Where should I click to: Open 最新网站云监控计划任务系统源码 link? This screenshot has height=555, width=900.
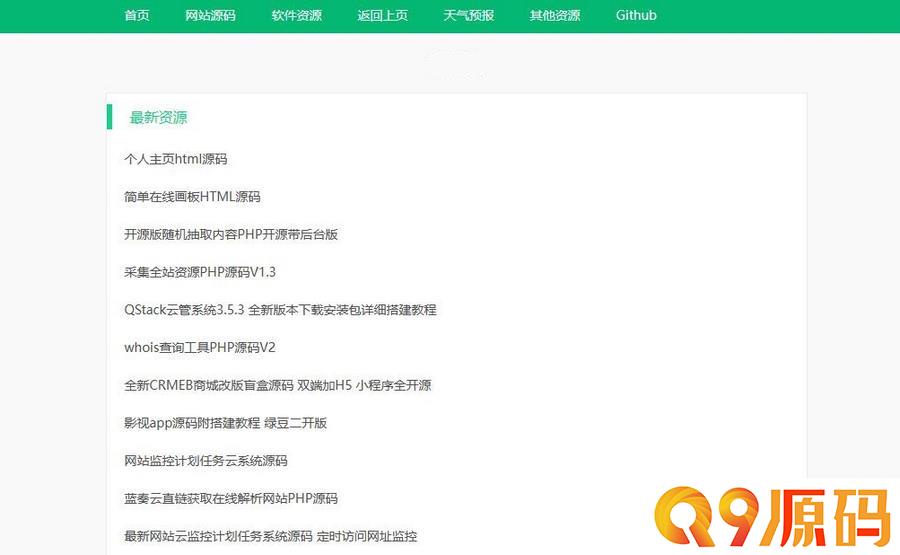click(270, 536)
